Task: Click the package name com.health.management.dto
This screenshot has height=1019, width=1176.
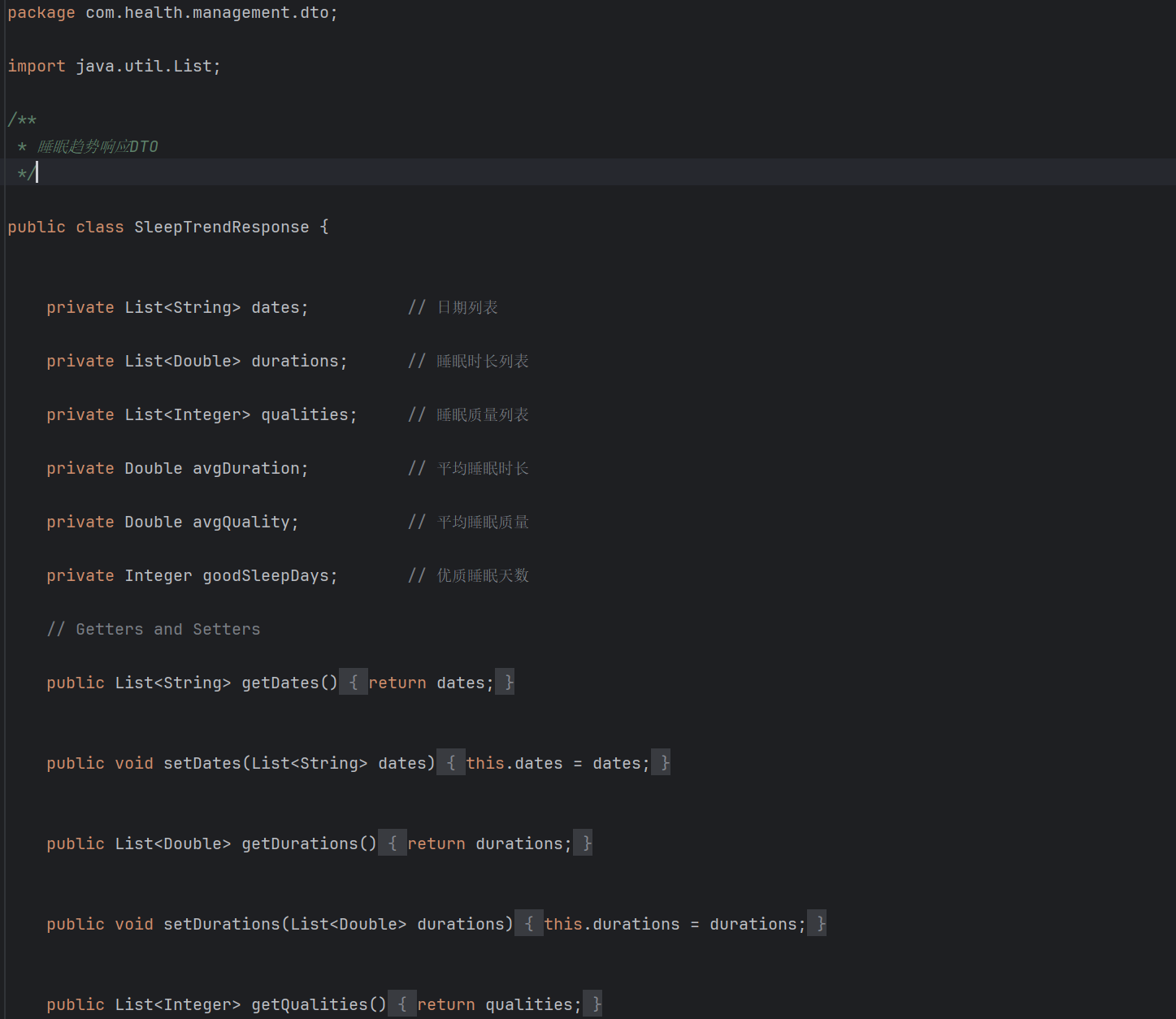Action: point(207,13)
